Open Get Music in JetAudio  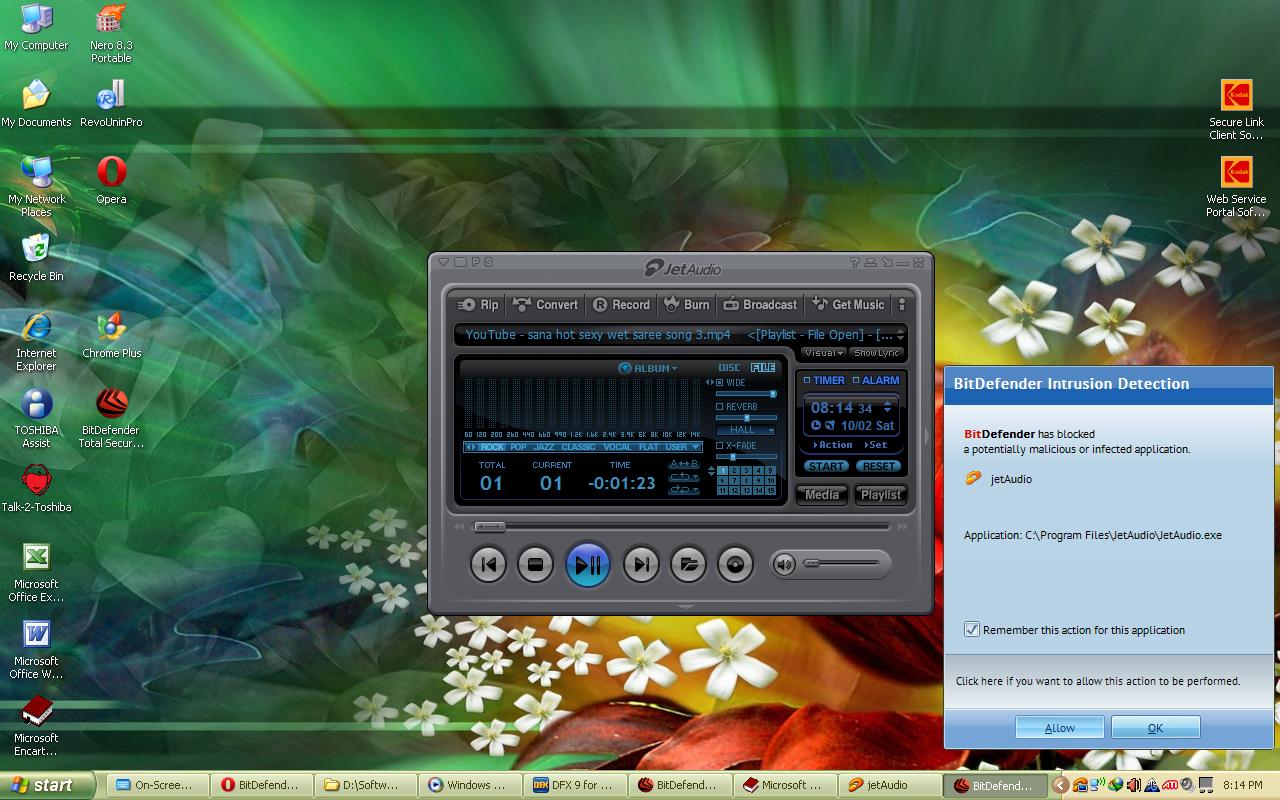click(848, 305)
